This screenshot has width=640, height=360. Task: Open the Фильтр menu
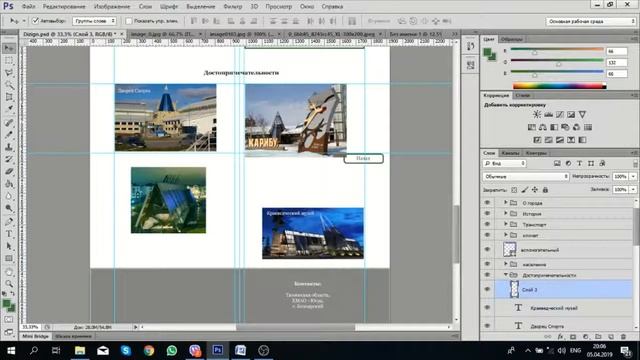(233, 7)
